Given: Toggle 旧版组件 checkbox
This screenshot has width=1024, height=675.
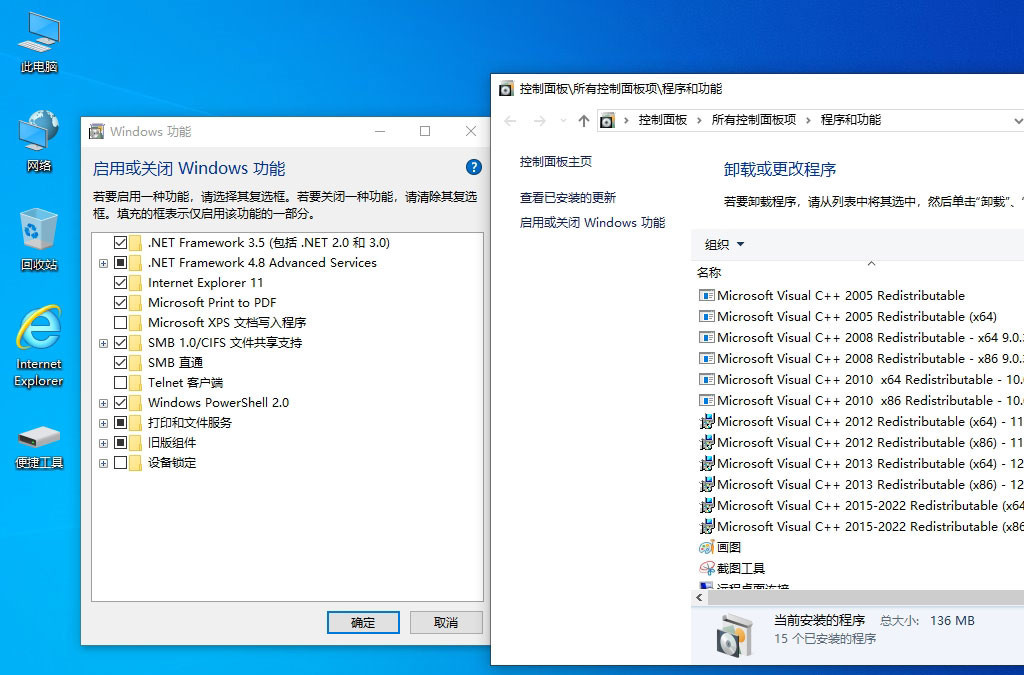Looking at the screenshot, I should point(120,443).
